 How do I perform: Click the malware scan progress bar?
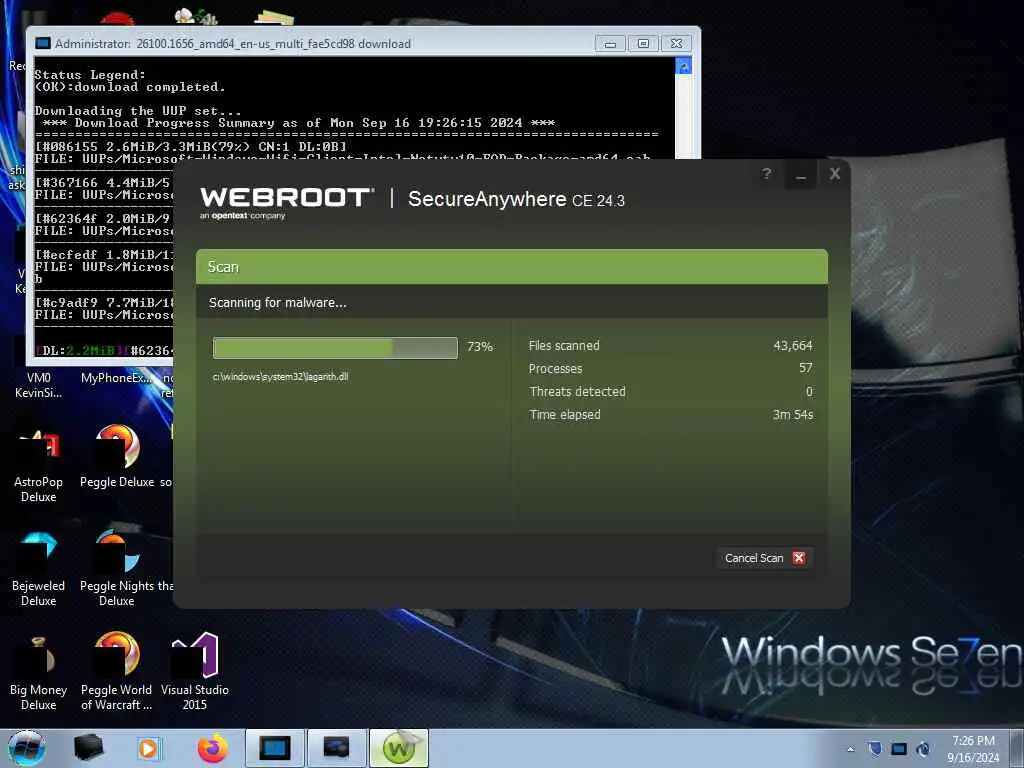pyautogui.click(x=335, y=347)
